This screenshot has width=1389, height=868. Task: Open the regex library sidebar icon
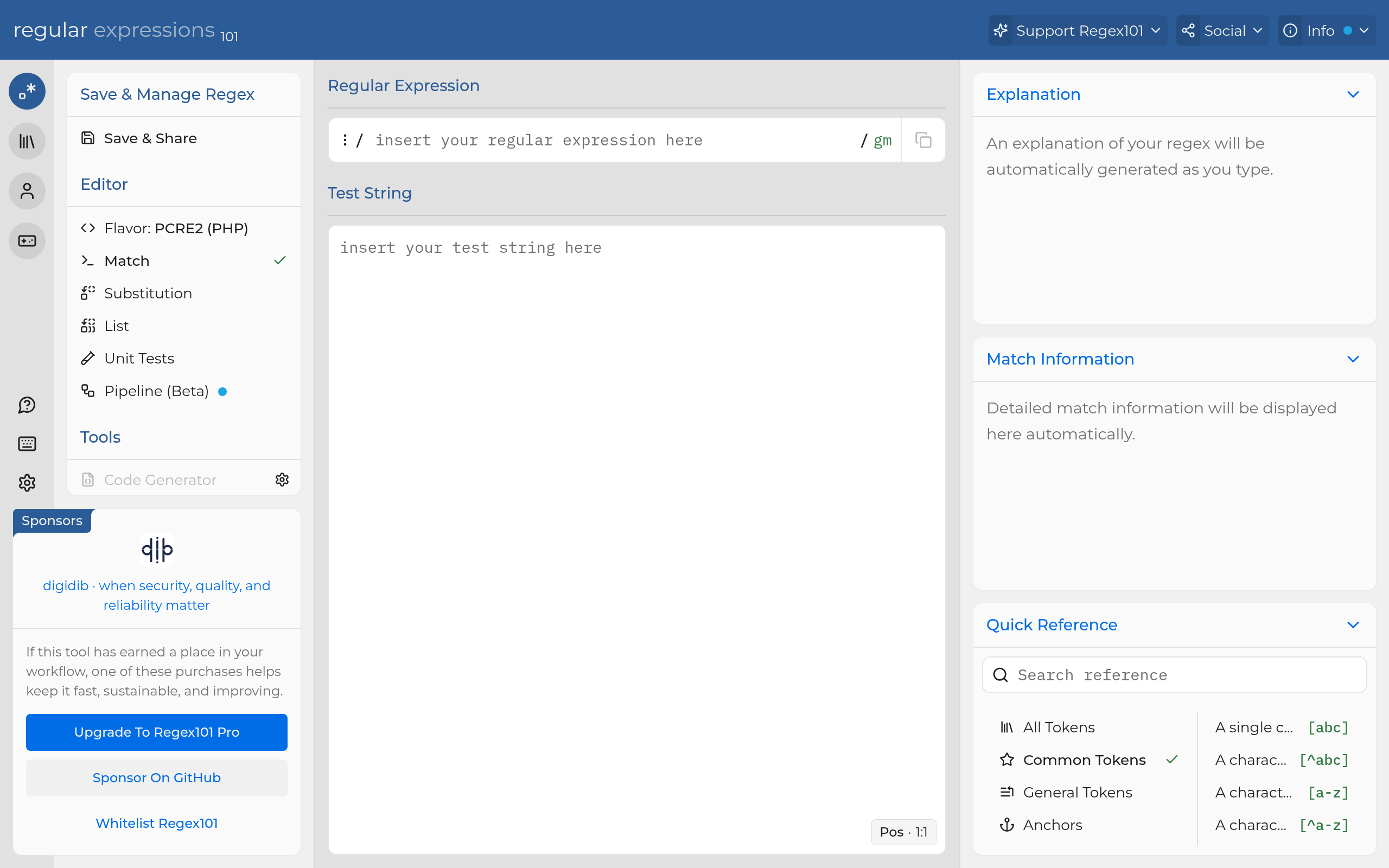pos(27,141)
